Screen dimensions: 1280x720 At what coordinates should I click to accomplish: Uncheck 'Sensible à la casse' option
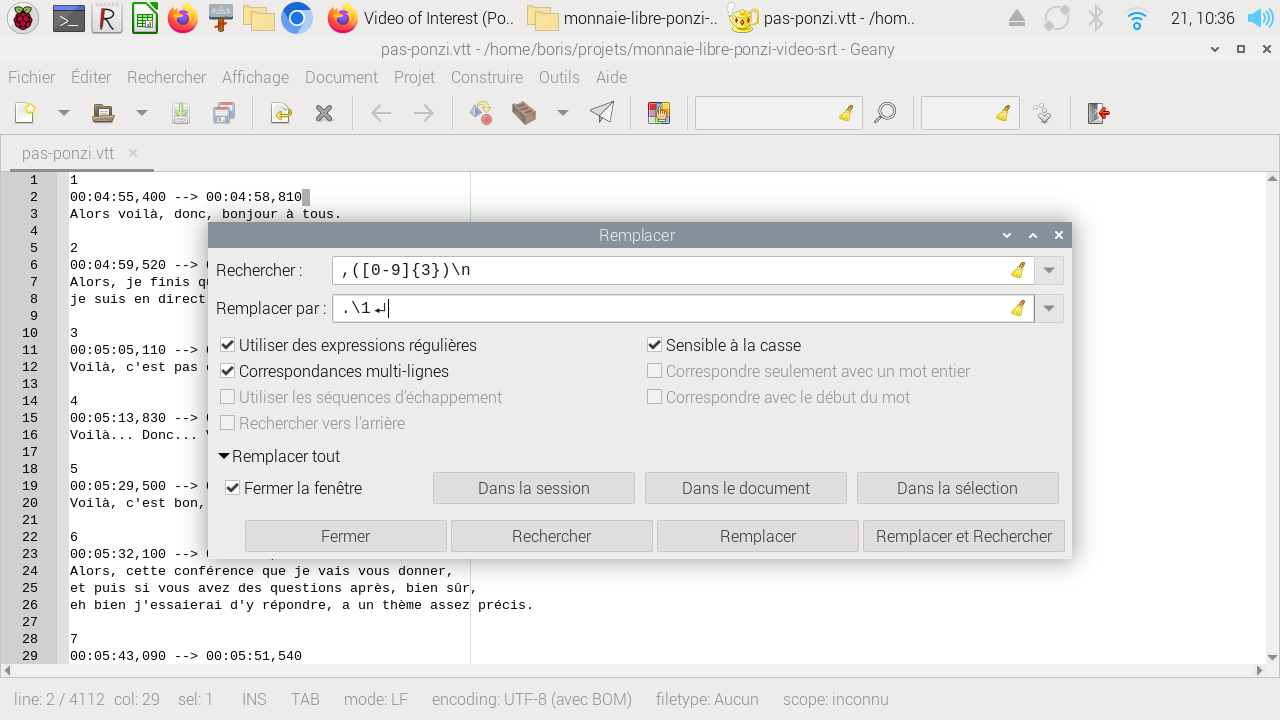click(655, 346)
